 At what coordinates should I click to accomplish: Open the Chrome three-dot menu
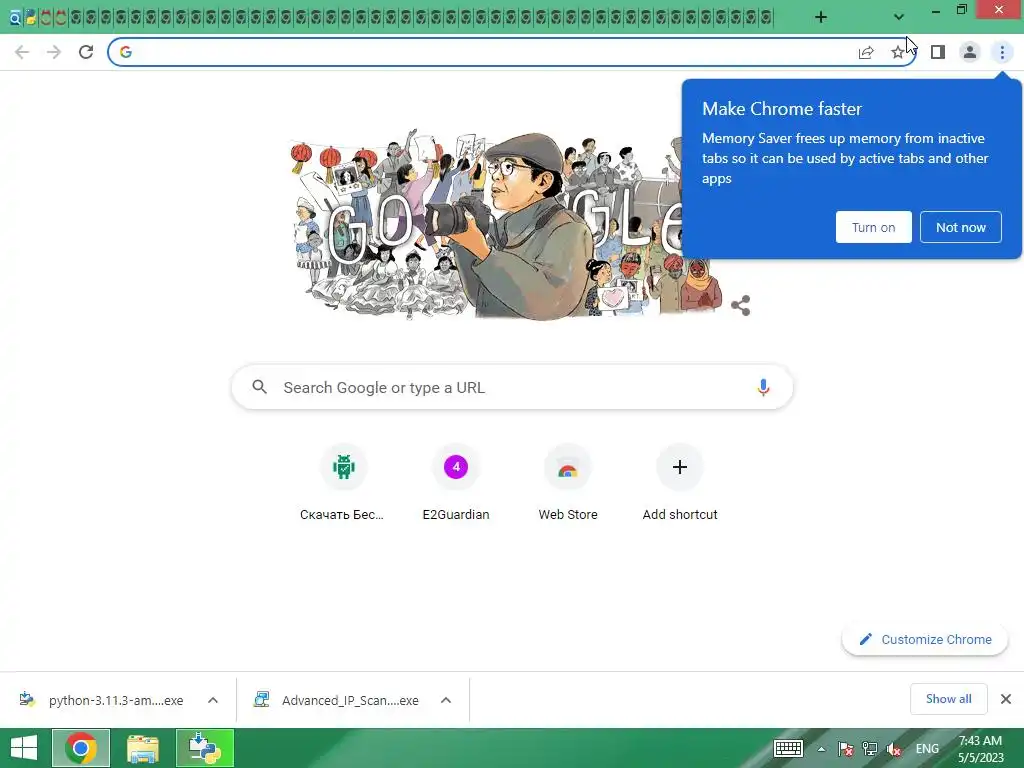(x=1002, y=52)
